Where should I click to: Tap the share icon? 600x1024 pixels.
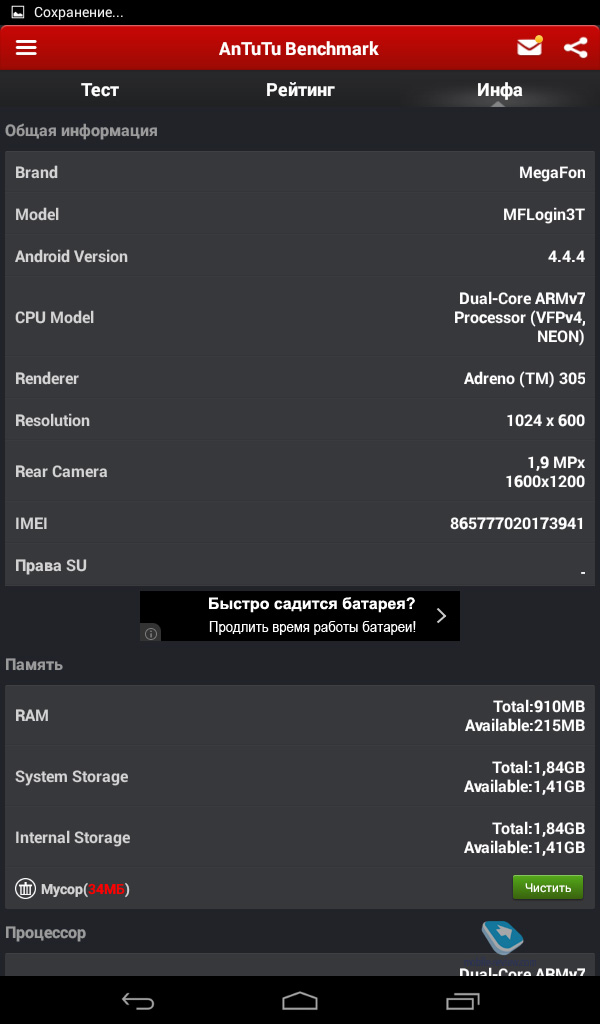click(x=575, y=48)
